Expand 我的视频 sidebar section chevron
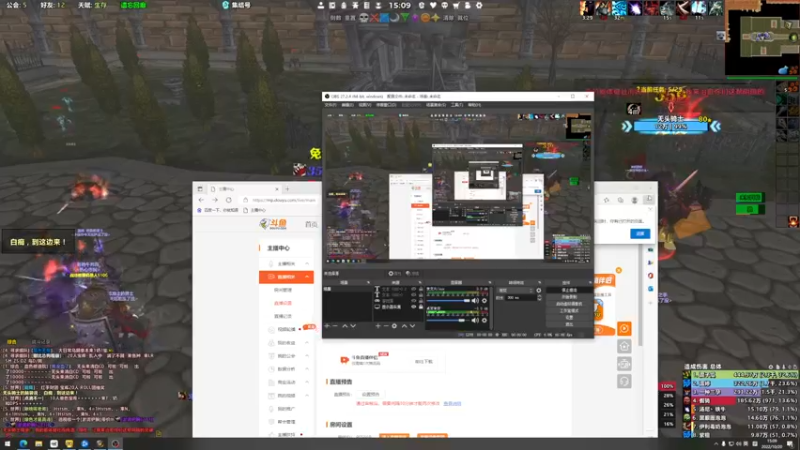Screen dimensions: 800x450 [x=307, y=395]
